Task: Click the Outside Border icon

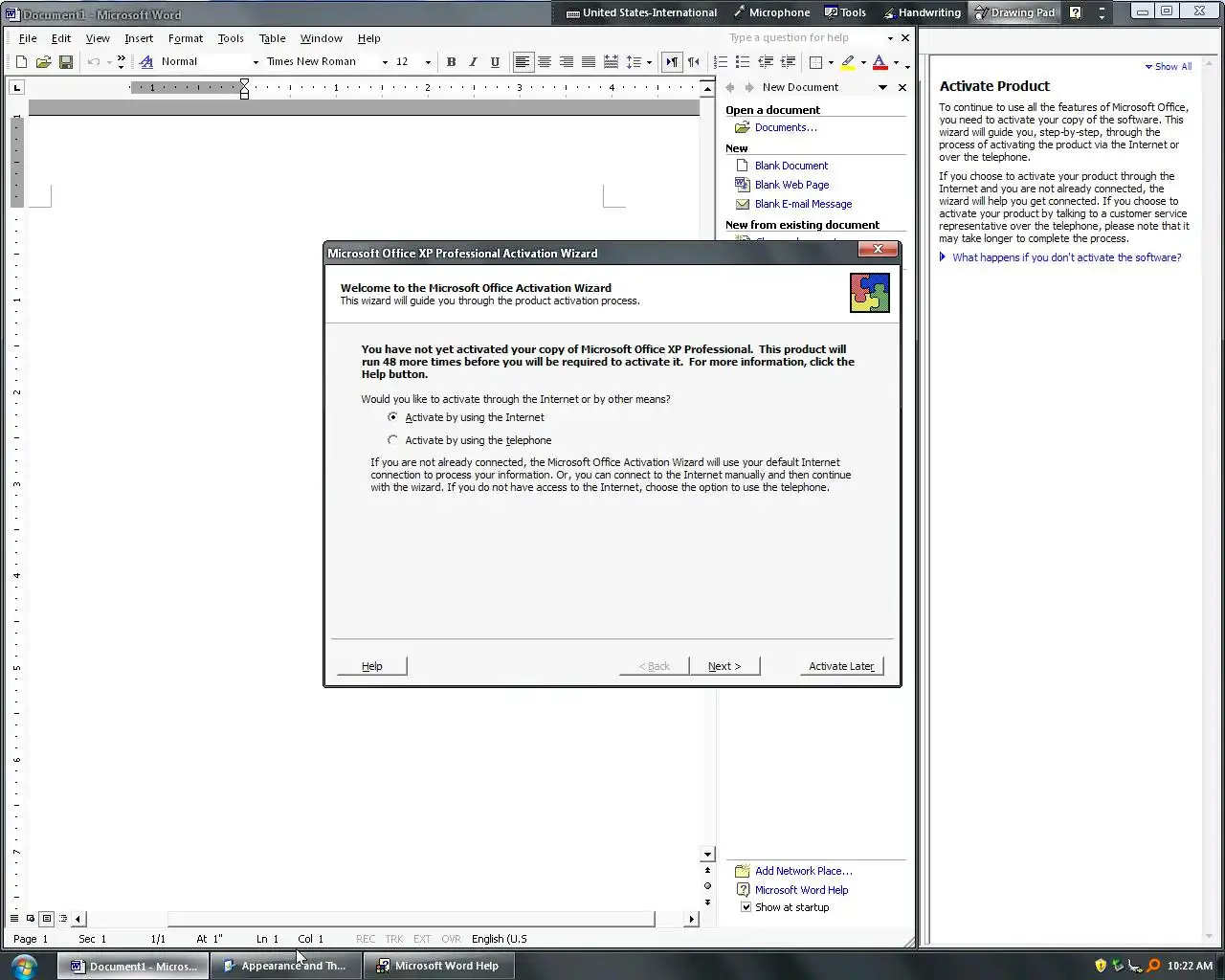Action: pos(816,62)
